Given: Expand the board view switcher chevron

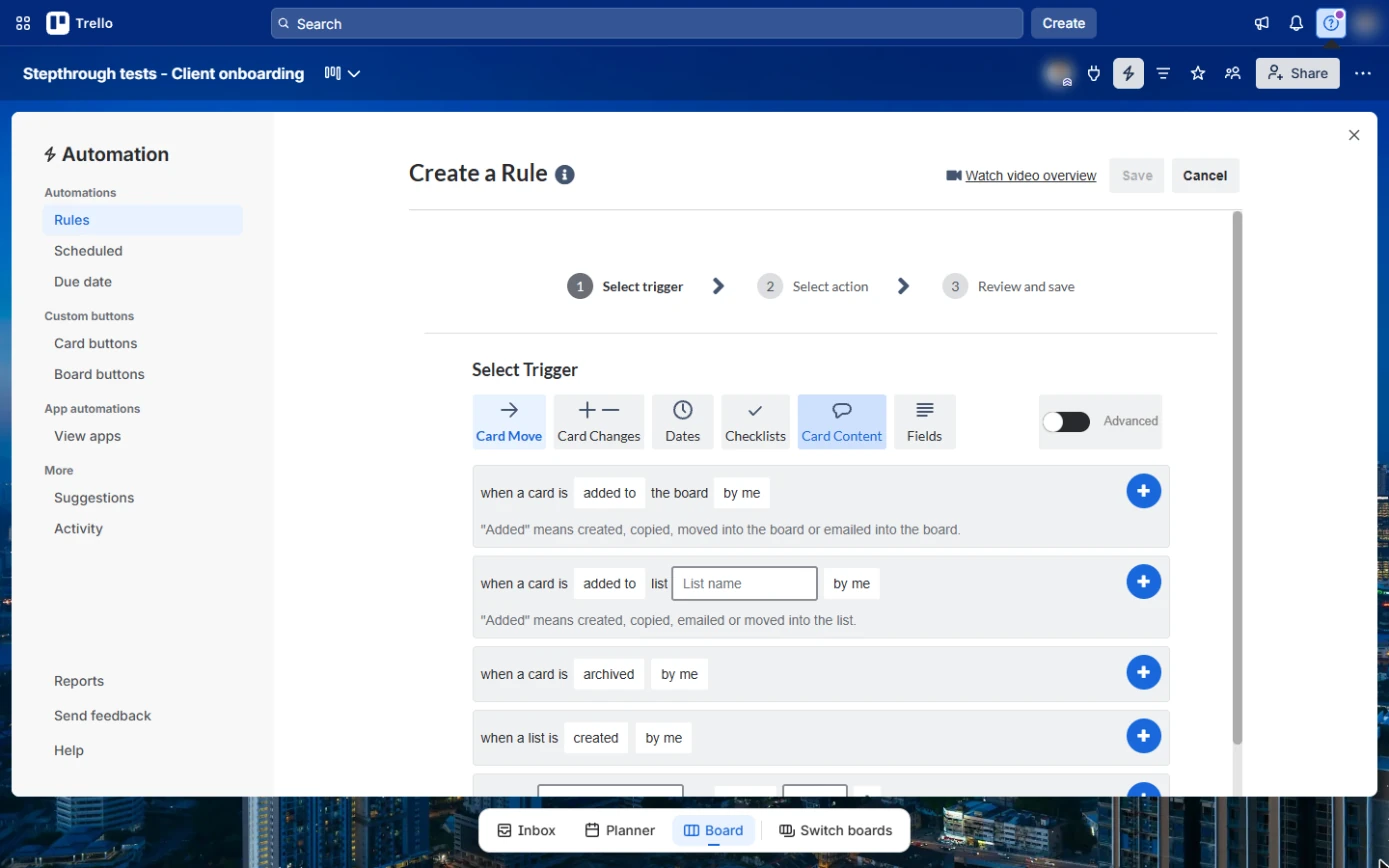Looking at the screenshot, I should pyautogui.click(x=353, y=73).
